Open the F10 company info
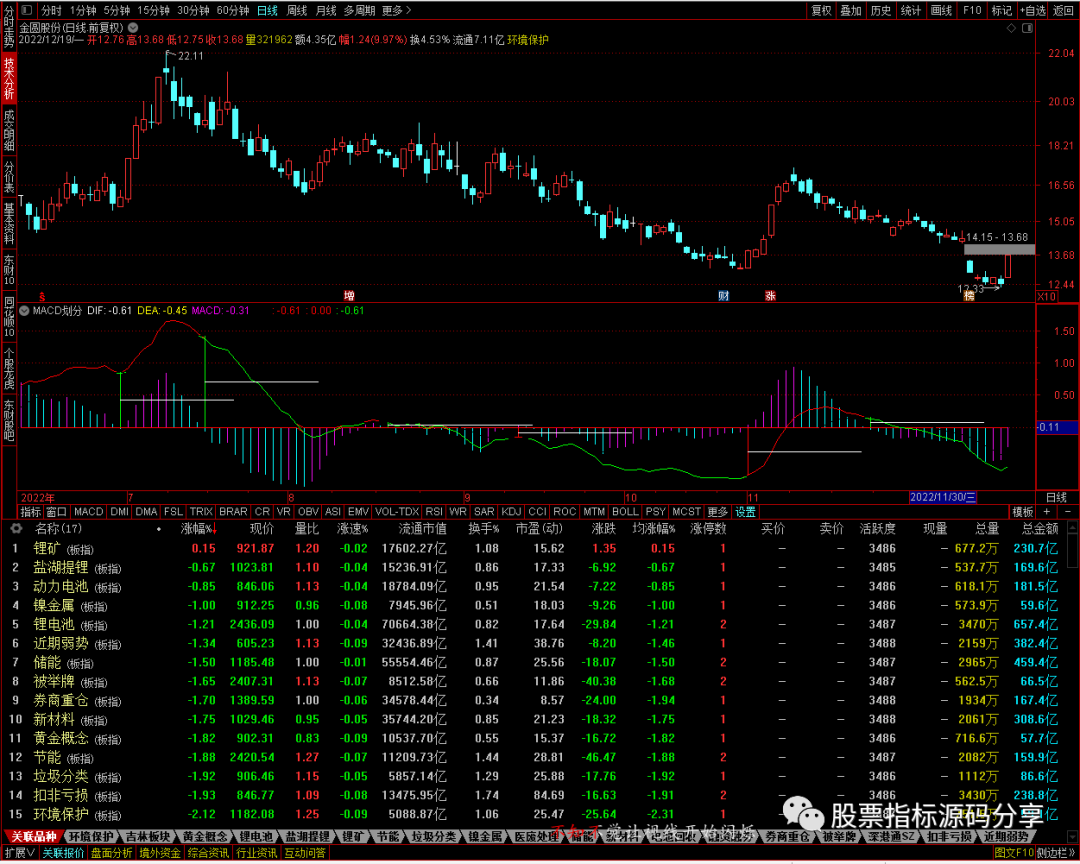 pyautogui.click(x=972, y=10)
